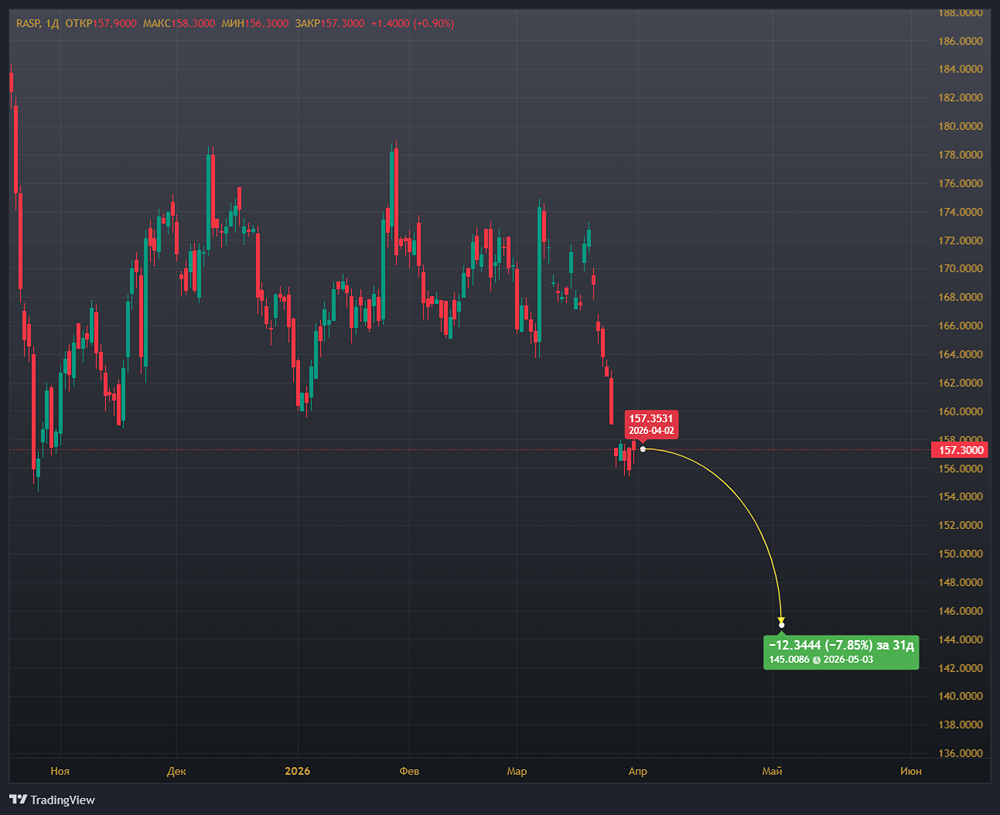Click the current price tag 157.3000 on axis
Image resolution: width=1000 pixels, height=815 pixels.
(x=960, y=450)
